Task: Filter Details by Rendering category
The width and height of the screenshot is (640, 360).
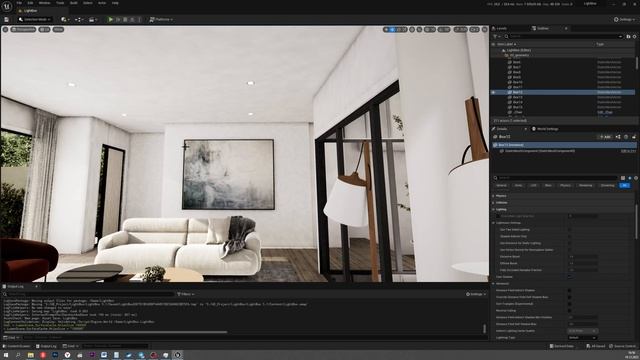Action: [585, 185]
